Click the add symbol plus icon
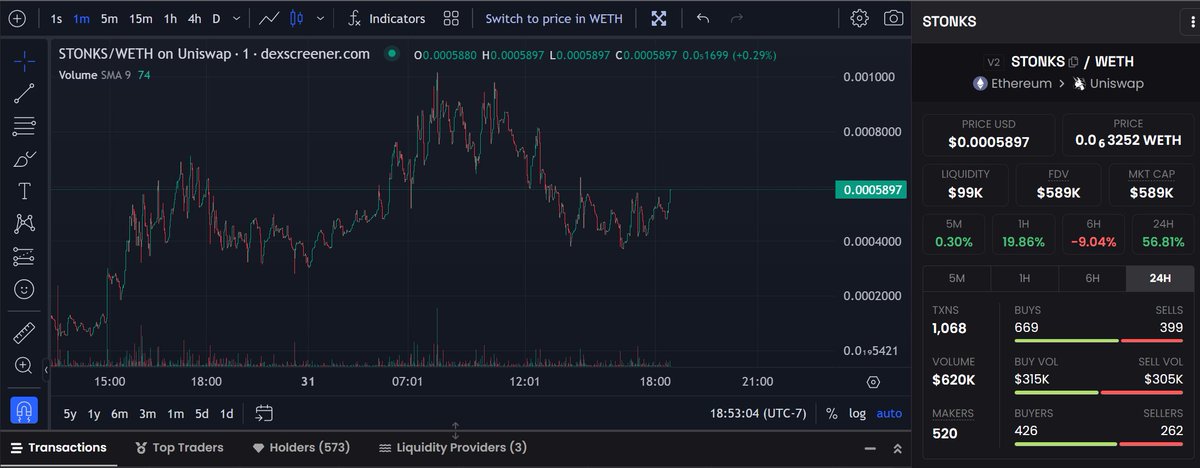1200x468 pixels. 17,18
